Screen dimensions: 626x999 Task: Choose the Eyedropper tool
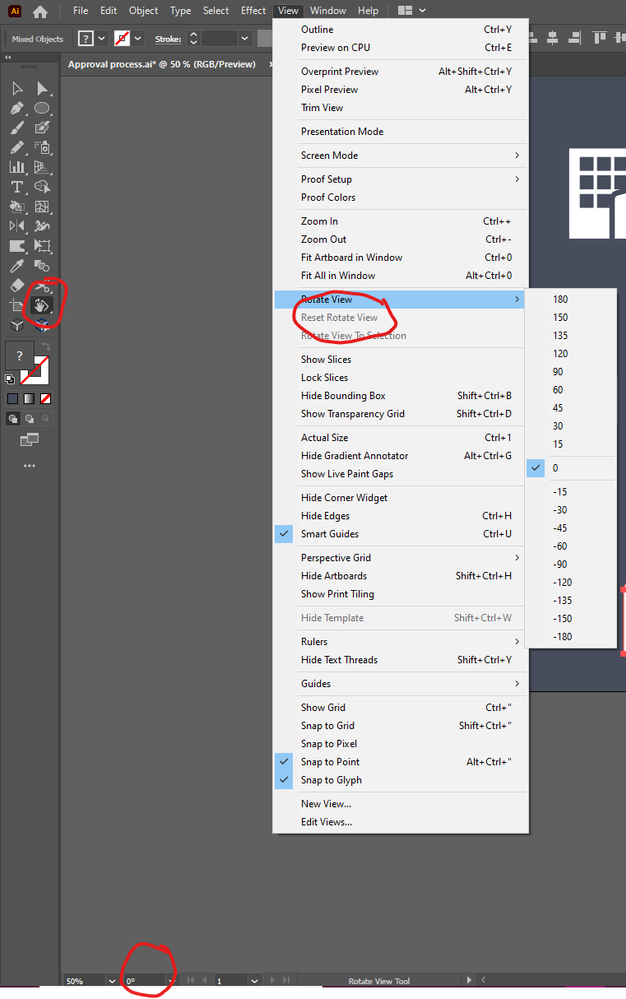click(17, 266)
